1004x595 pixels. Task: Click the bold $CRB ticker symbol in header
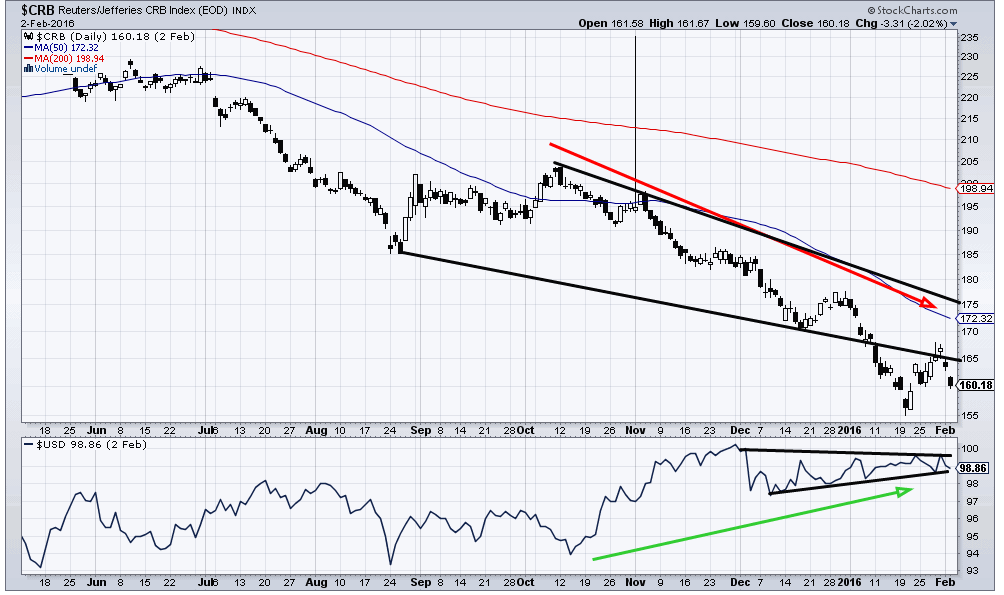coord(38,10)
